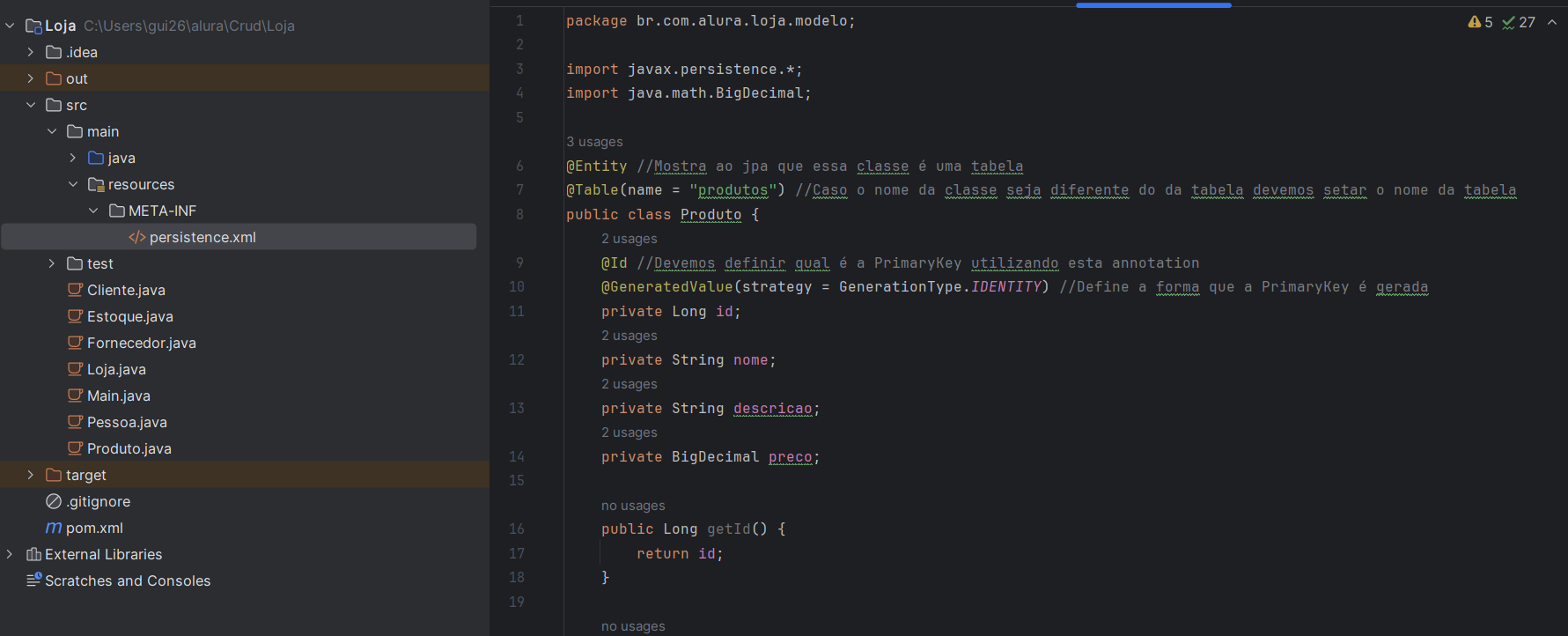
Task: Expand the .idea folder
Action: (31, 52)
